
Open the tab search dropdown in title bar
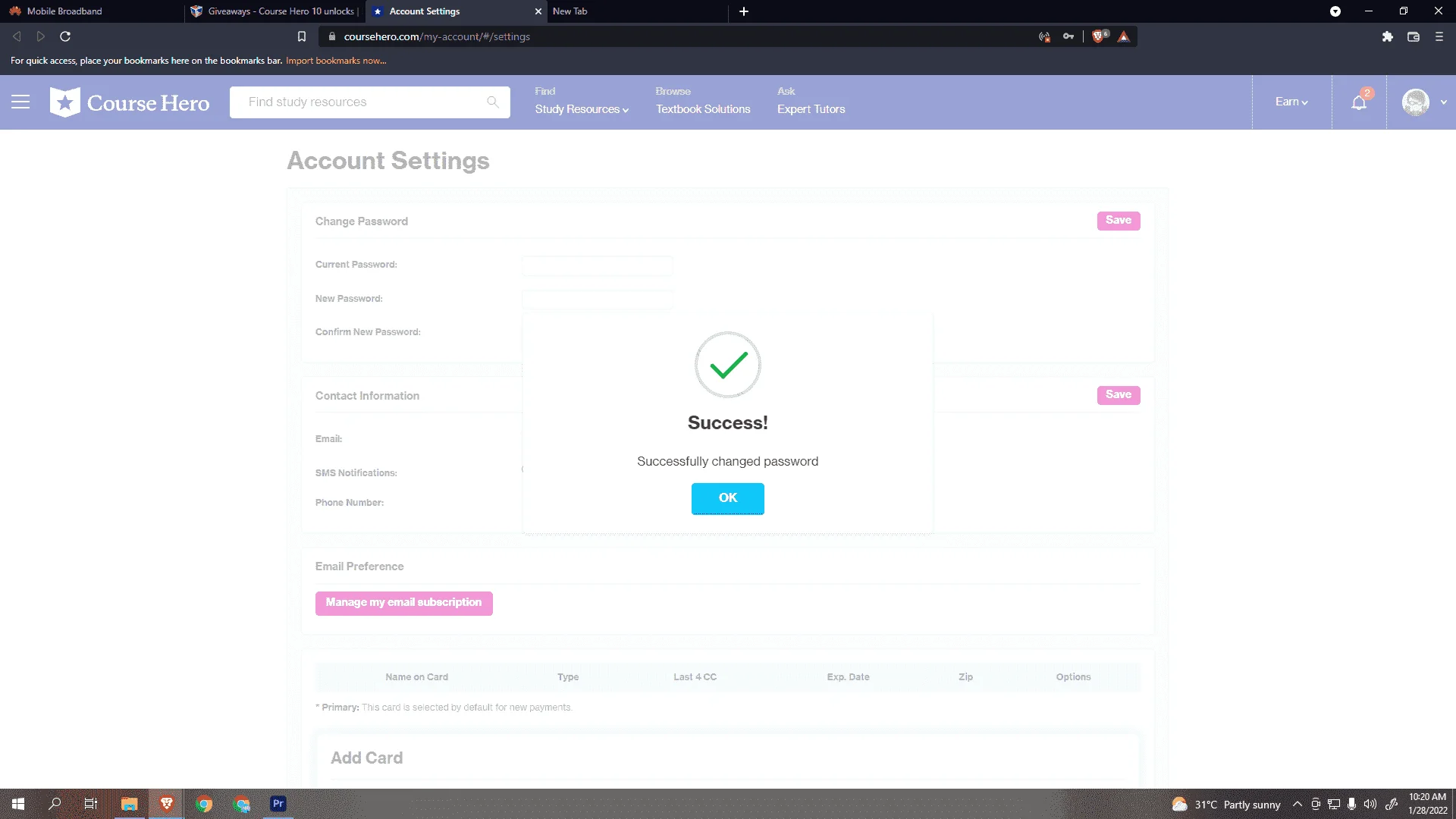(x=1335, y=11)
